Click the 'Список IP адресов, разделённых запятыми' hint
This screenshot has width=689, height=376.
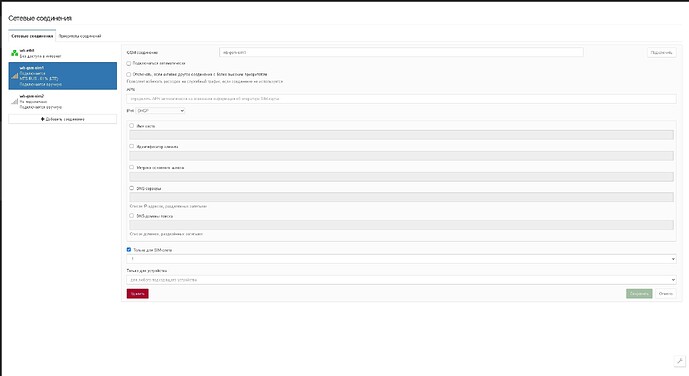(168, 206)
